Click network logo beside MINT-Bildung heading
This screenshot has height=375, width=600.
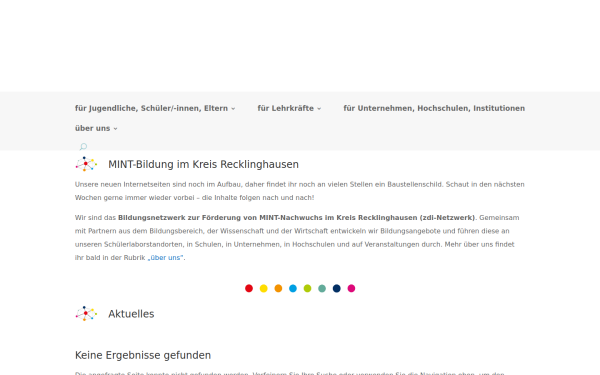(x=86, y=164)
